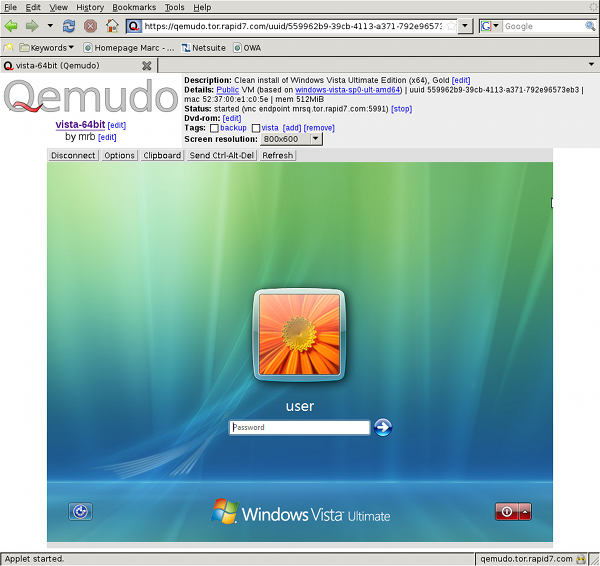Open the Bookmarks menu

[134, 7]
